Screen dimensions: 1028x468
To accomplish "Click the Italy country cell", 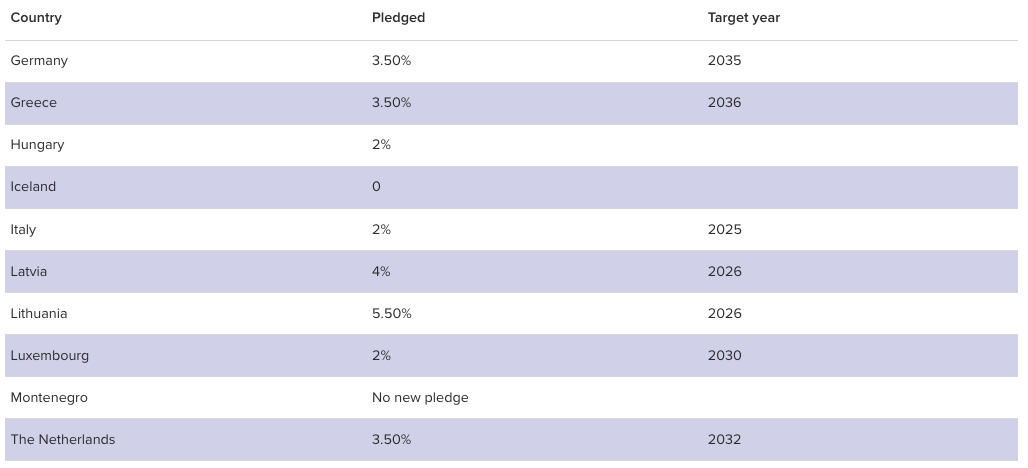I will coord(23,230).
